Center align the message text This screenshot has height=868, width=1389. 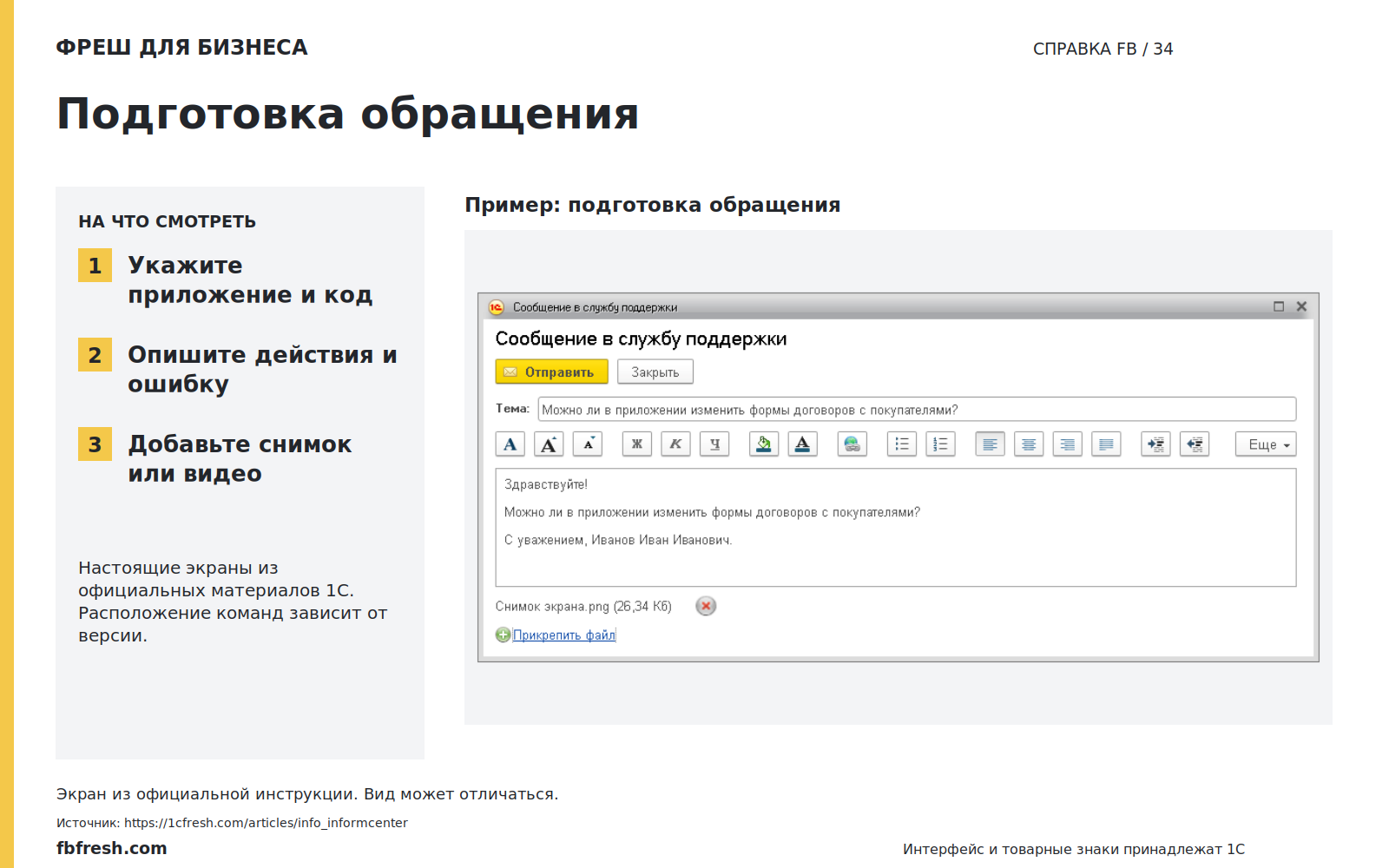tap(1029, 444)
